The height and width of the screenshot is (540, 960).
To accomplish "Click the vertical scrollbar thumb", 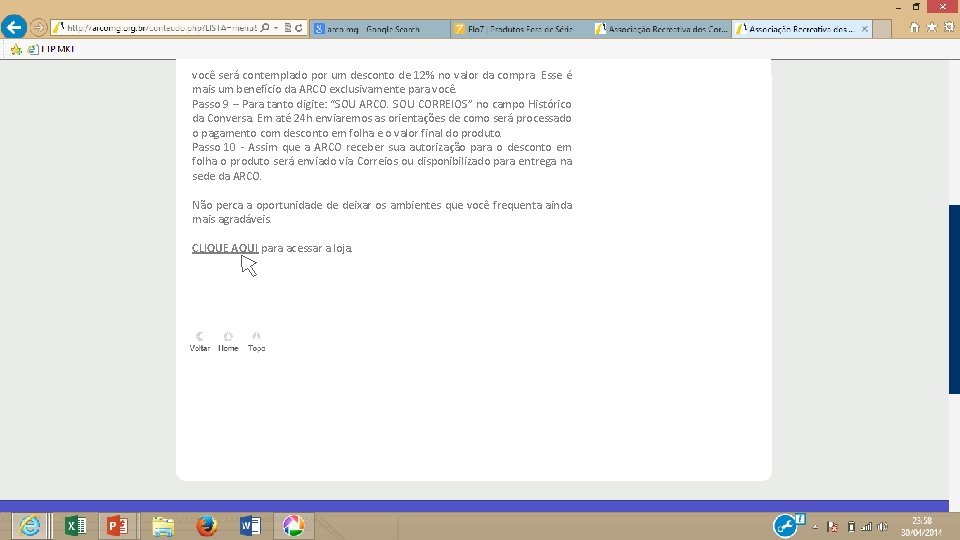I will click(954, 299).
